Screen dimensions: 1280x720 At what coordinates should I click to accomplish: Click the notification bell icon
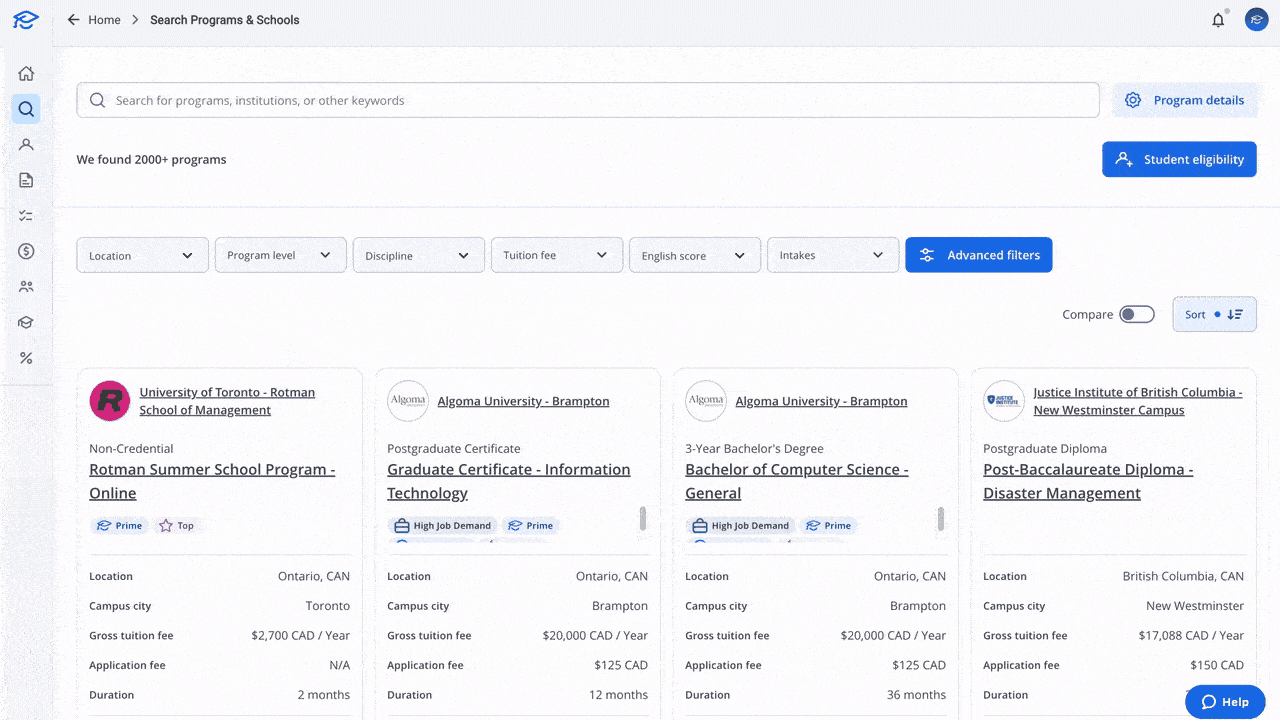(x=1218, y=19)
